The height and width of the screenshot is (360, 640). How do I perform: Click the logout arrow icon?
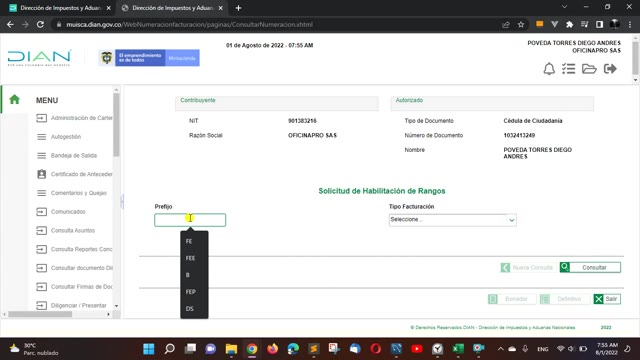(x=610, y=69)
